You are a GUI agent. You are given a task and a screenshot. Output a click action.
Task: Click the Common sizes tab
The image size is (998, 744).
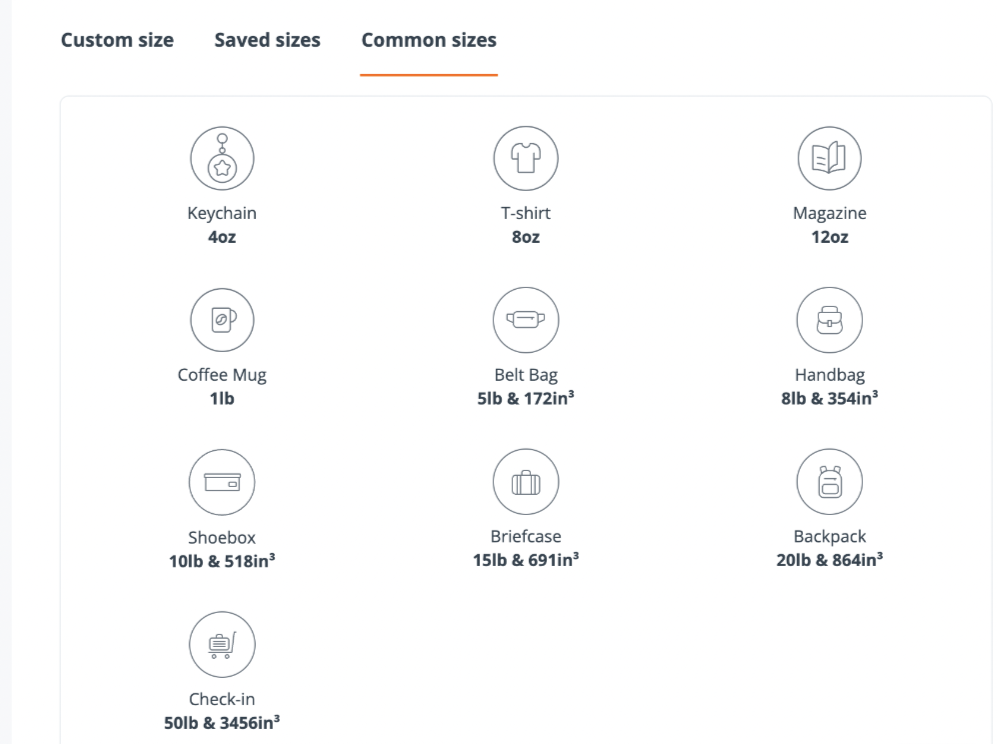[429, 41]
